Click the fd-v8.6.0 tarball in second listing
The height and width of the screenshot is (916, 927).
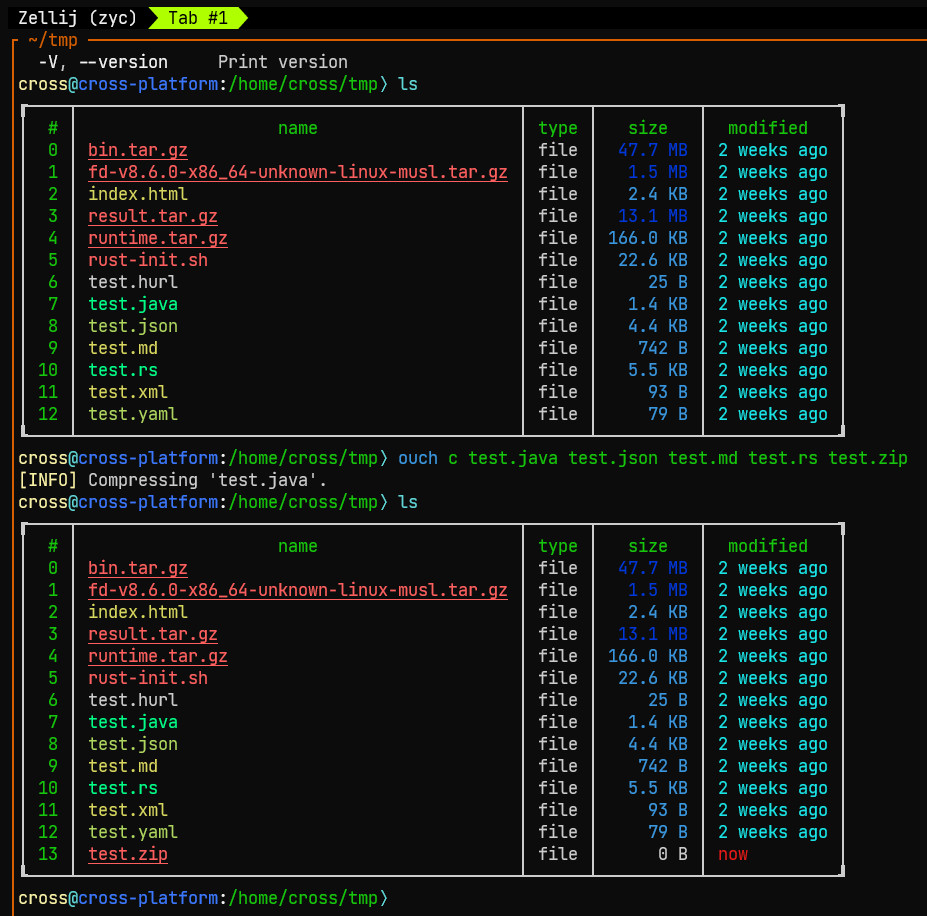[298, 590]
